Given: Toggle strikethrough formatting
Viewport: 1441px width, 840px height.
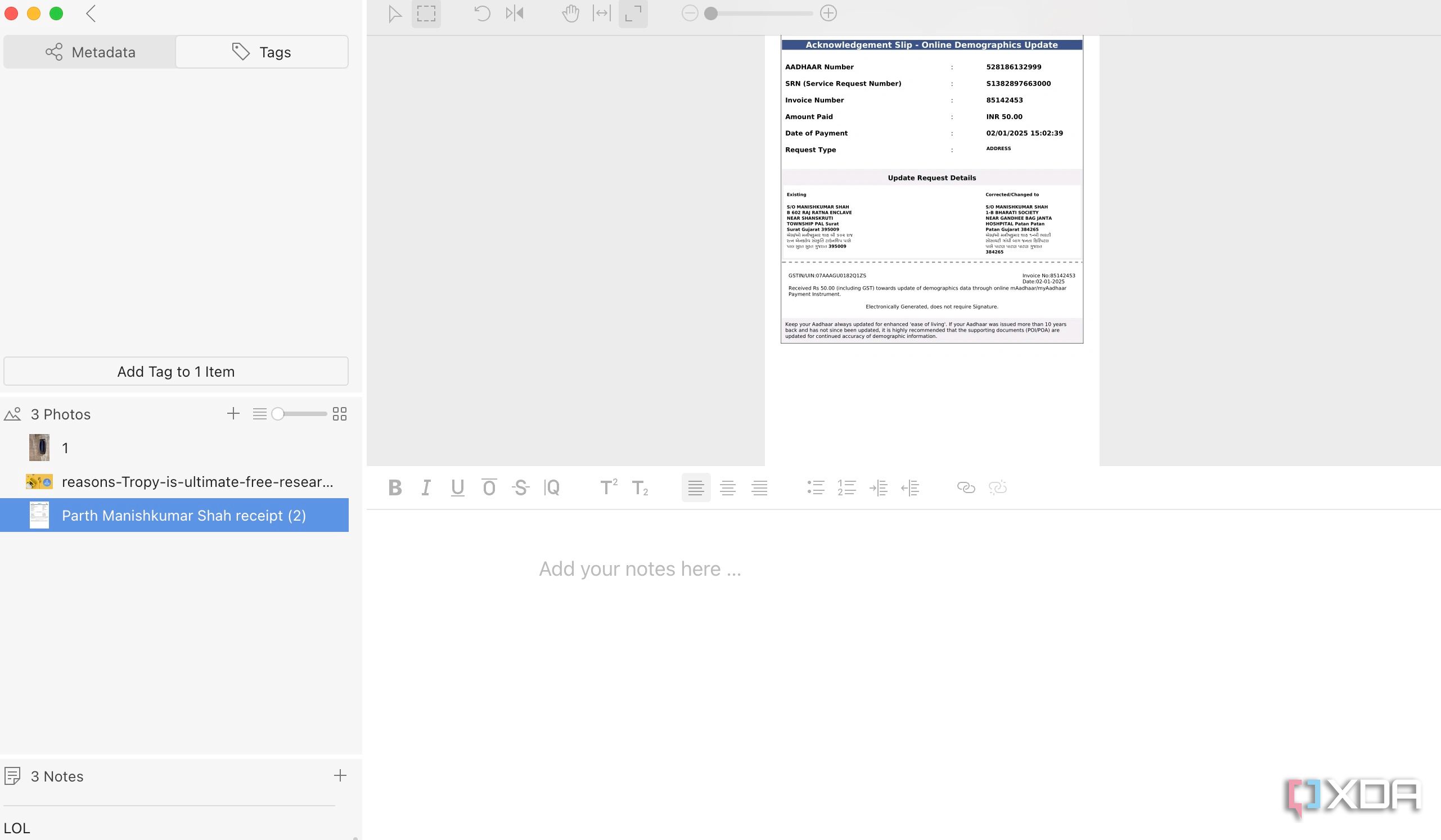Looking at the screenshot, I should click(x=520, y=487).
